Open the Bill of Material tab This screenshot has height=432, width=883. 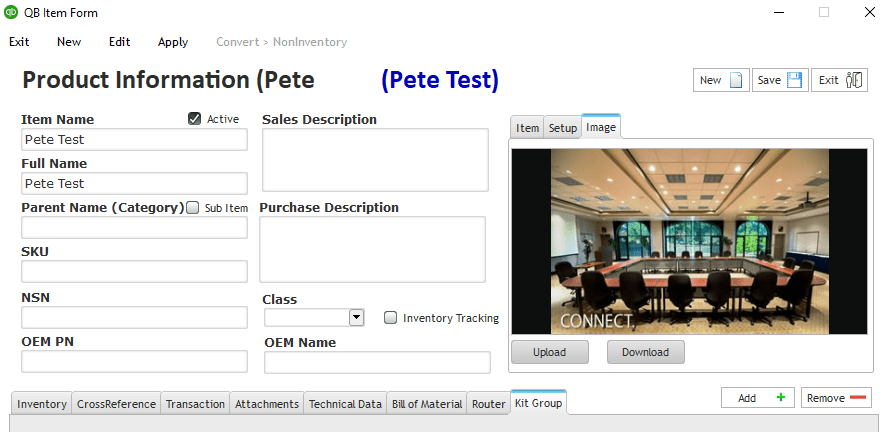click(x=427, y=404)
